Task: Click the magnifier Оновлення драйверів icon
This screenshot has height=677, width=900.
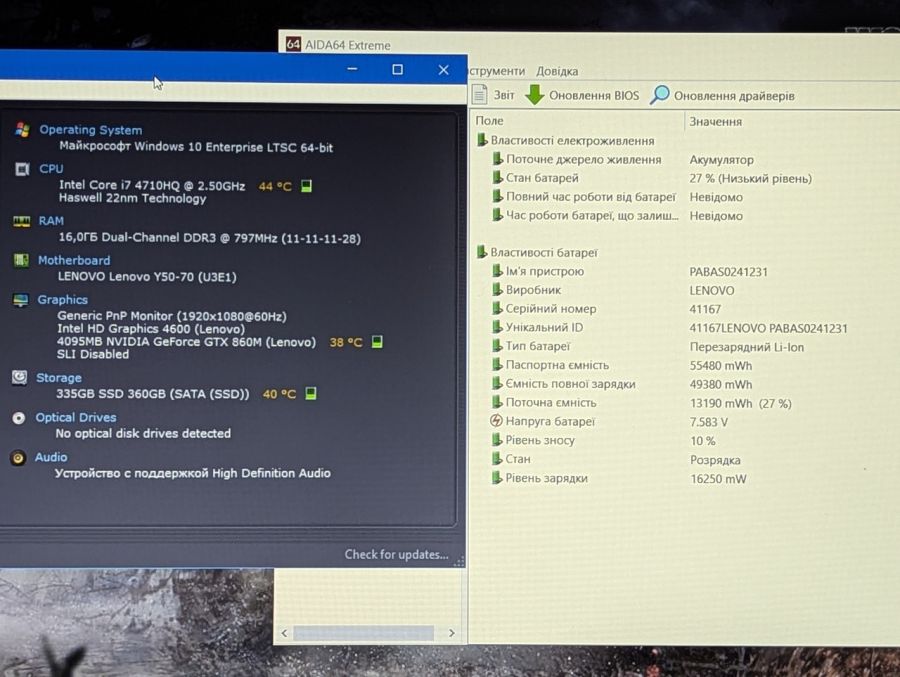Action: coord(660,95)
